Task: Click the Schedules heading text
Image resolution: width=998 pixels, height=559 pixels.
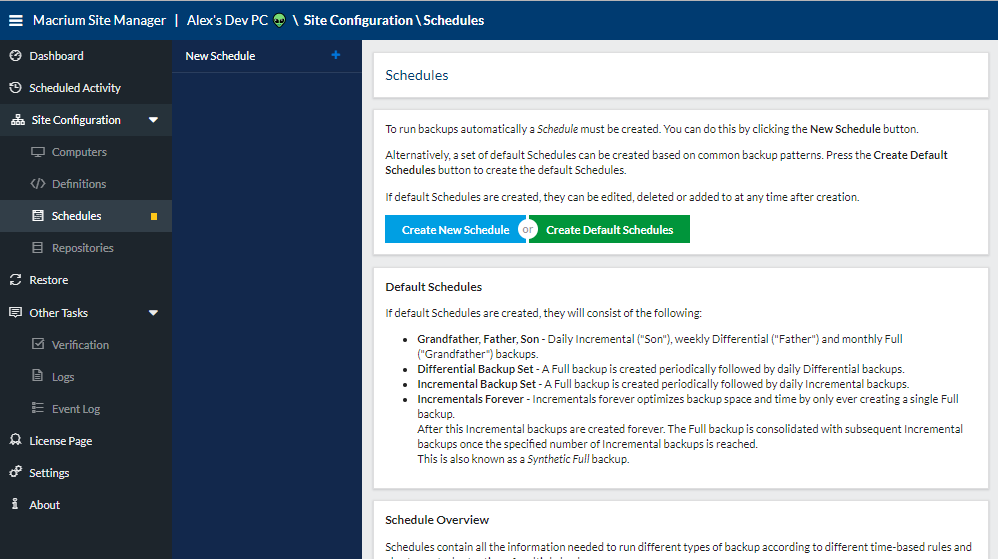Action: click(416, 75)
